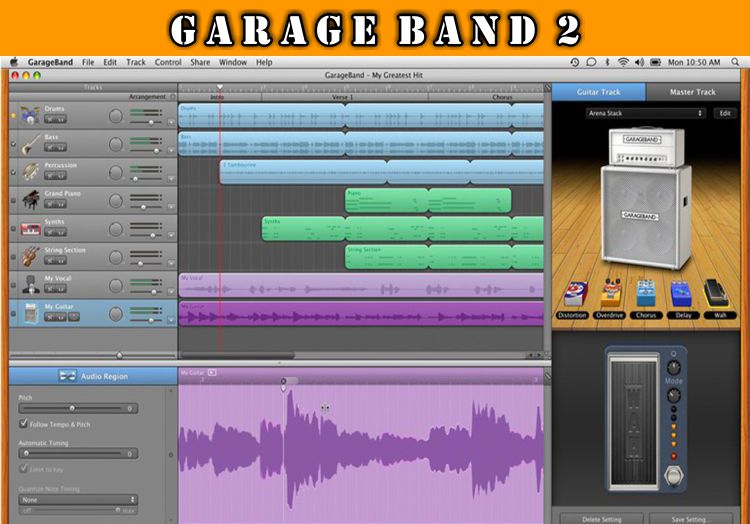Click the Grand Piano track icon
Screen dimensions: 750x524
point(31,200)
